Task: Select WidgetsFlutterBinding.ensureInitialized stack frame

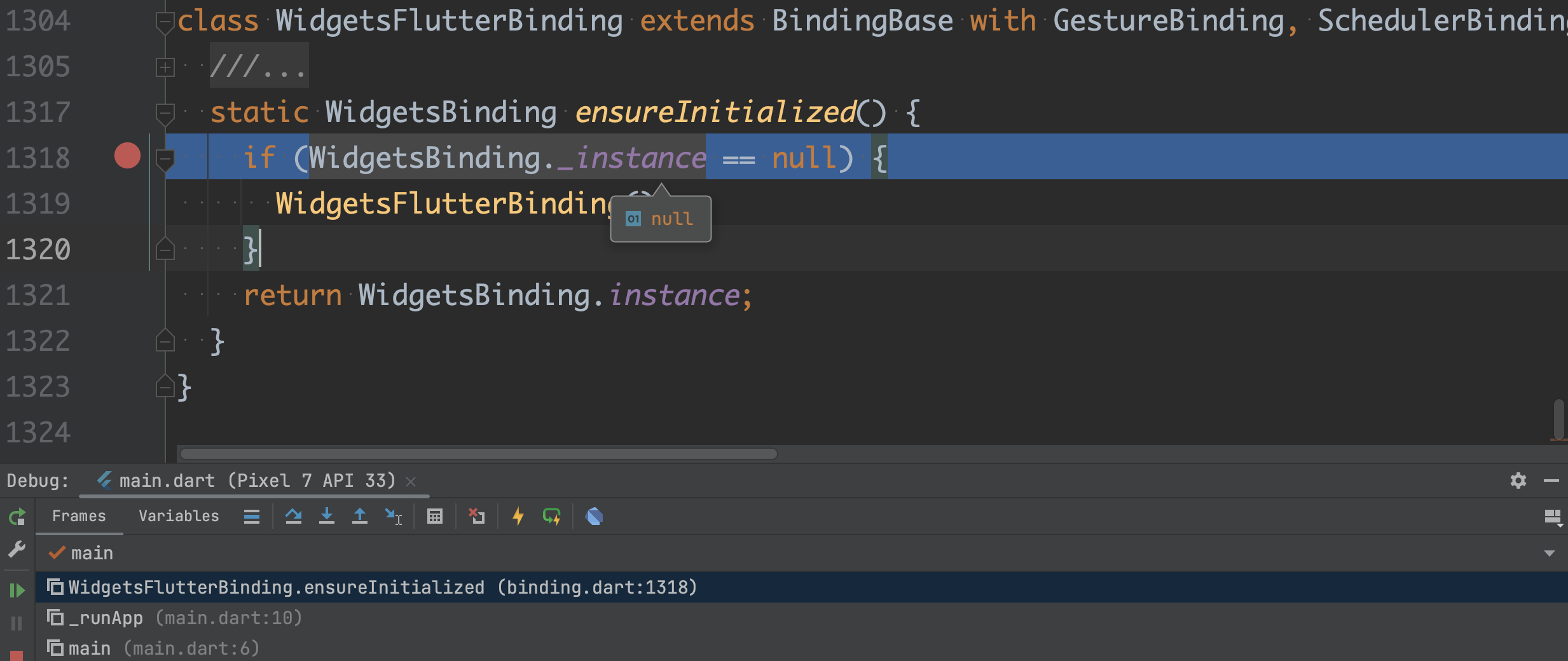Action: tap(801, 587)
